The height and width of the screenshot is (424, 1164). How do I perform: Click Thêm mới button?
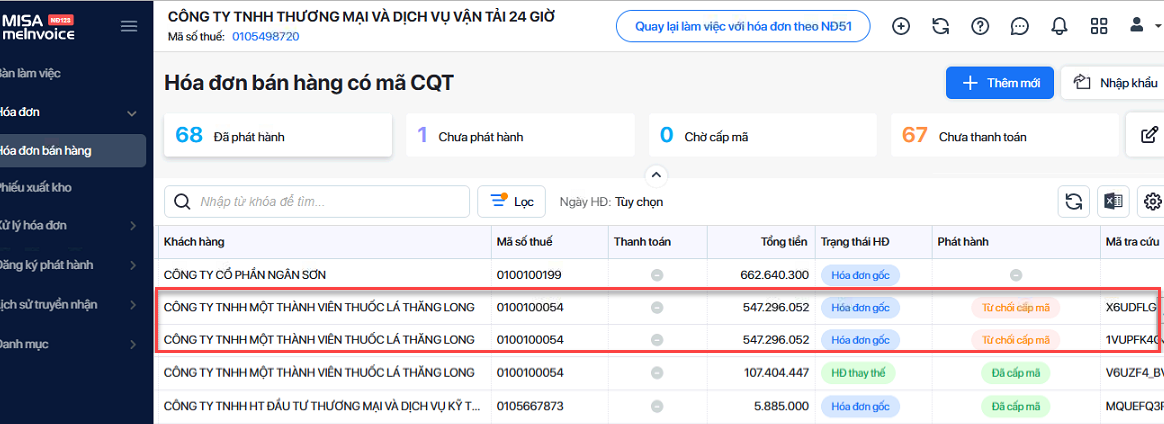tap(1000, 82)
